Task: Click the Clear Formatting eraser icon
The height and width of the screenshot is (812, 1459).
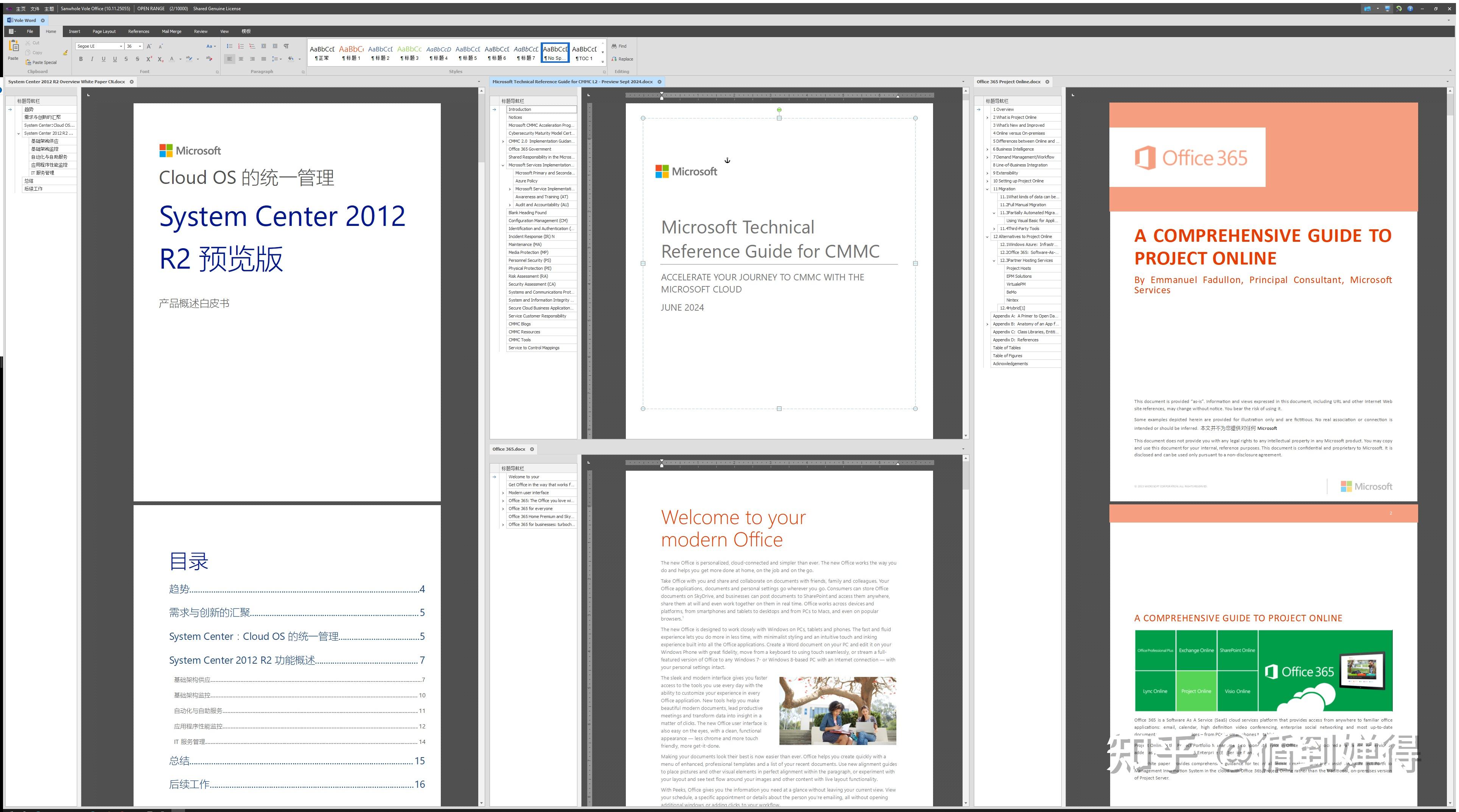Action: pos(209,58)
